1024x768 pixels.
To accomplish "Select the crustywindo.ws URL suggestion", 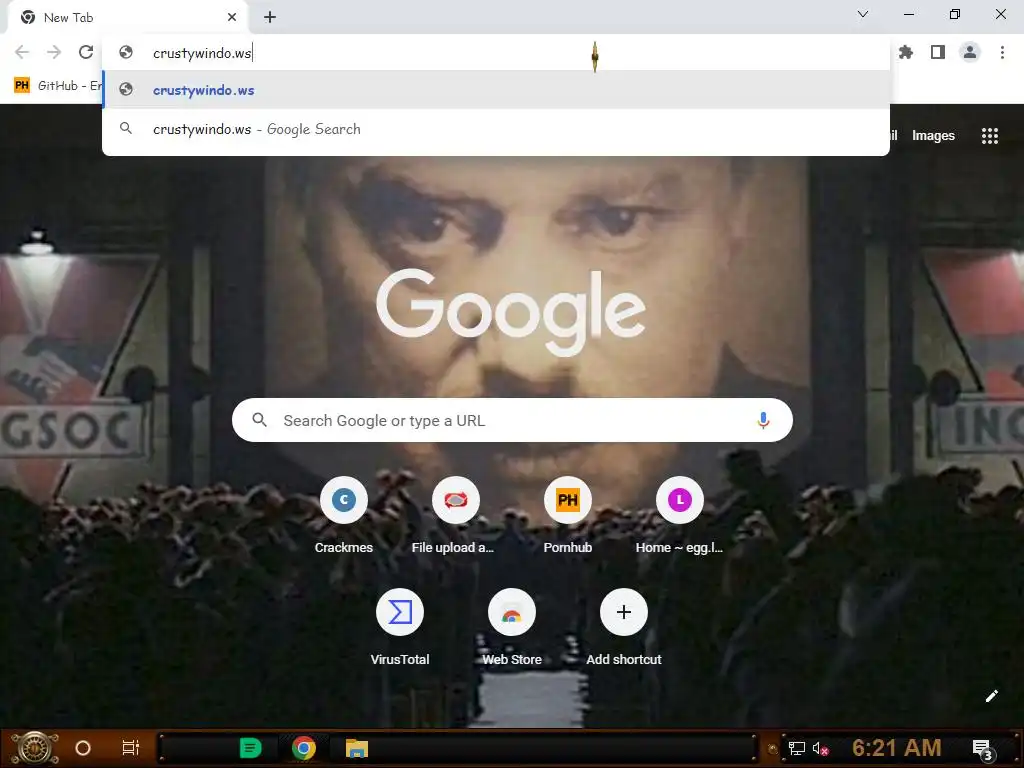I will (496, 90).
